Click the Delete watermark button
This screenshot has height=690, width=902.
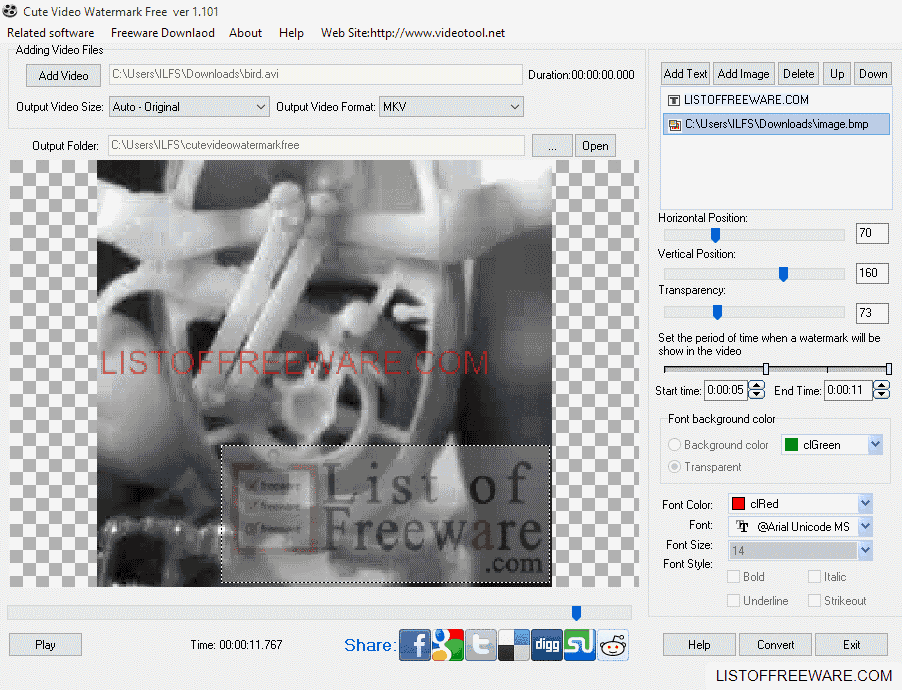(798, 74)
